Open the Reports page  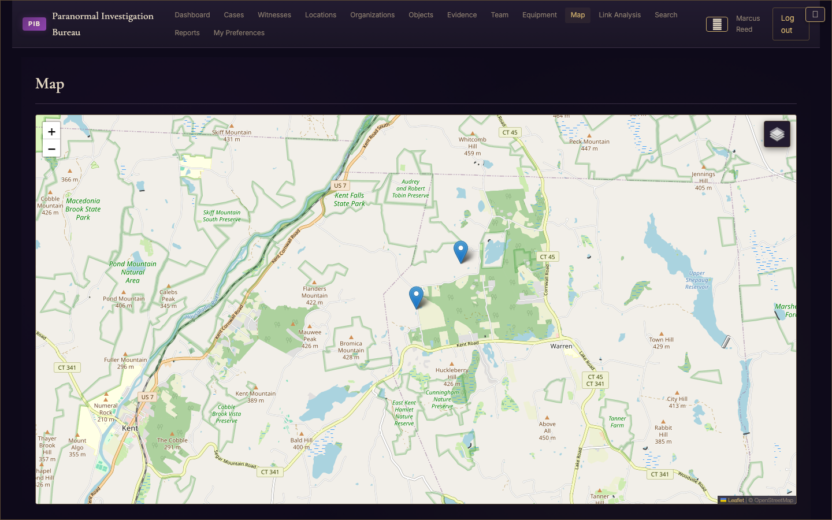187,33
